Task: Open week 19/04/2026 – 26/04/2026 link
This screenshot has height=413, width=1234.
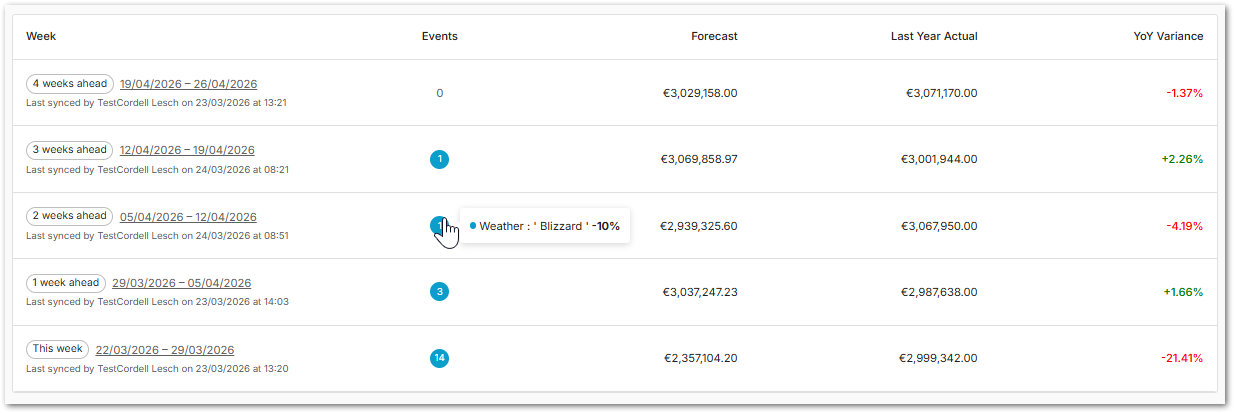Action: [188, 84]
